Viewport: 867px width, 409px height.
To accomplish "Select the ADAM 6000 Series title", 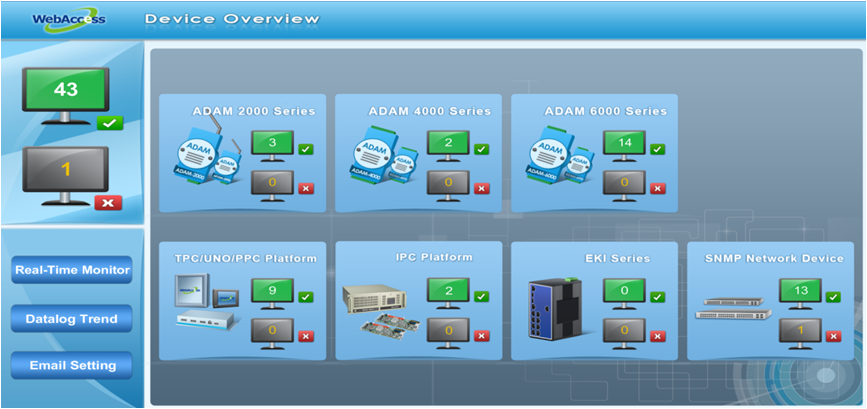I will tap(606, 111).
